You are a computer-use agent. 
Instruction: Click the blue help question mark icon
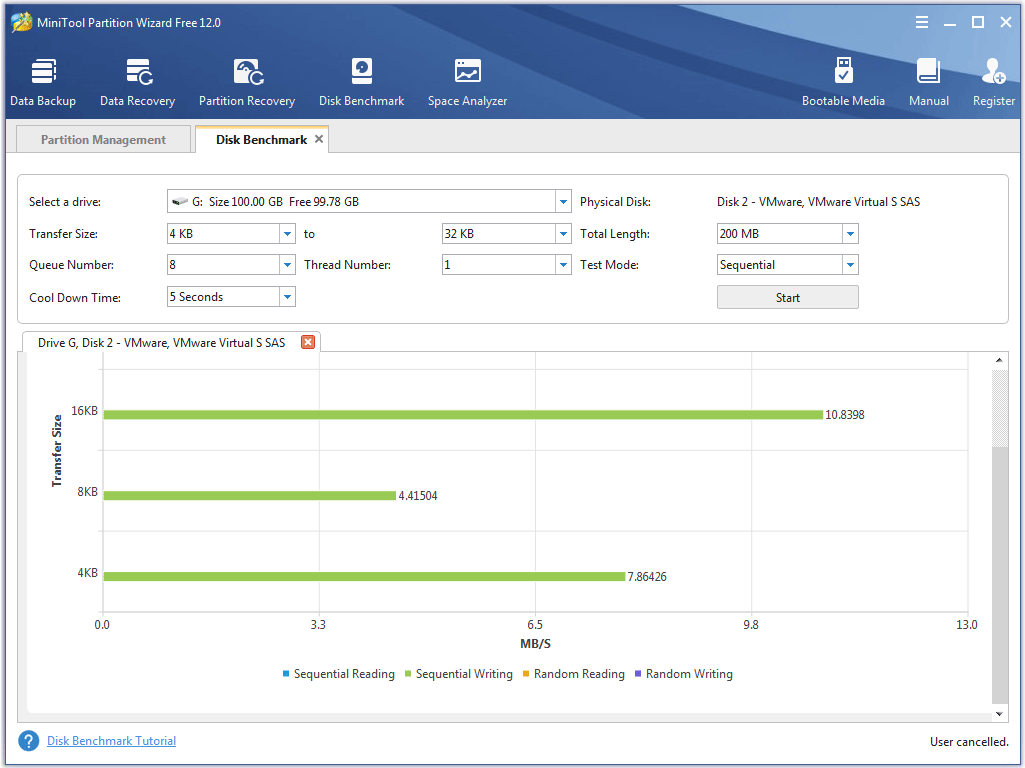[29, 741]
